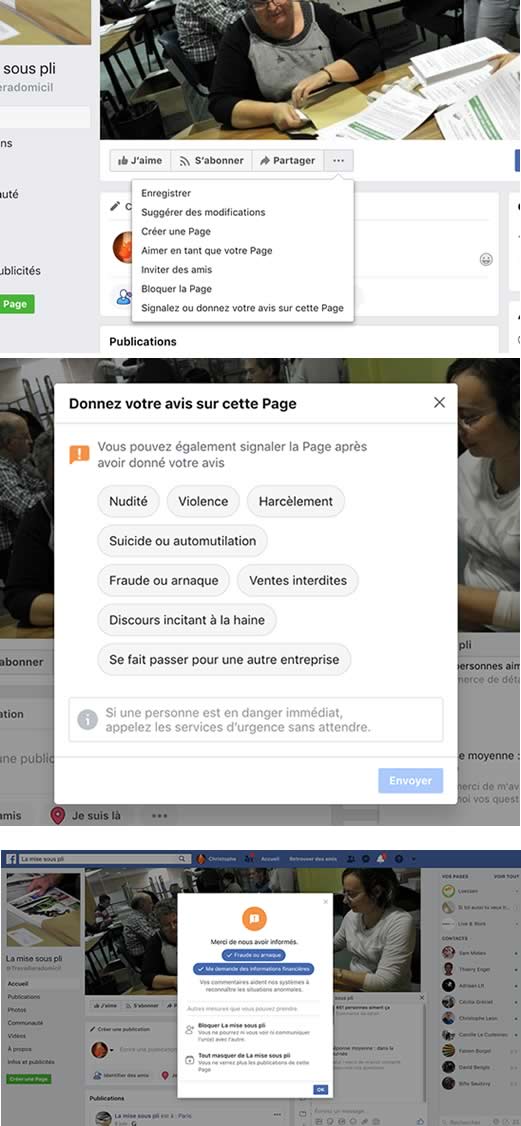
Task: Click the J'aime thumbs-up button in top screenshot
Action: coord(140,161)
